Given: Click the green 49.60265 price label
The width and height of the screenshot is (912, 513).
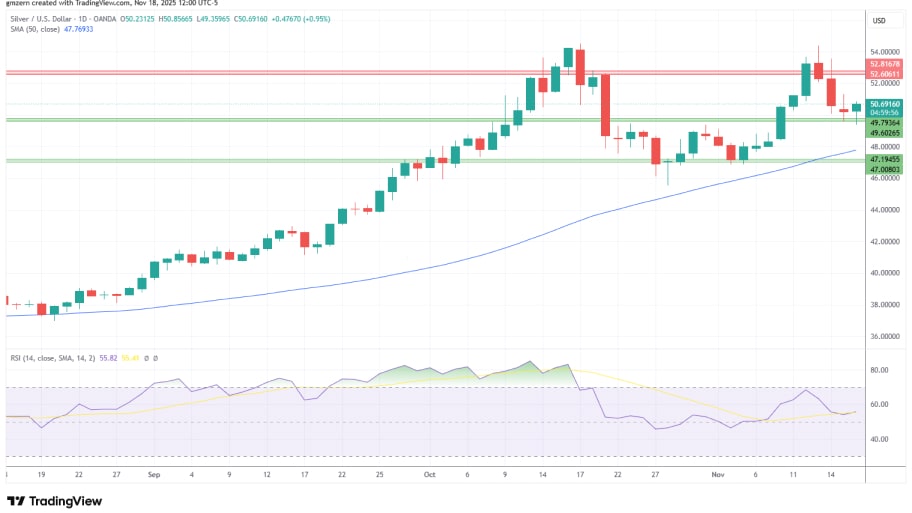Looking at the screenshot, I should click(885, 133).
